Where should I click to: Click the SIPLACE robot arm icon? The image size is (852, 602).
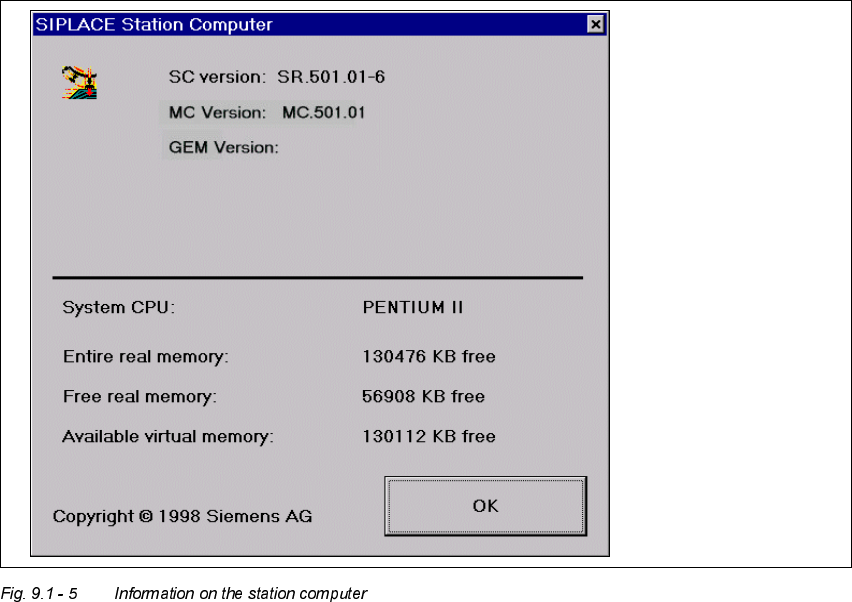79,83
